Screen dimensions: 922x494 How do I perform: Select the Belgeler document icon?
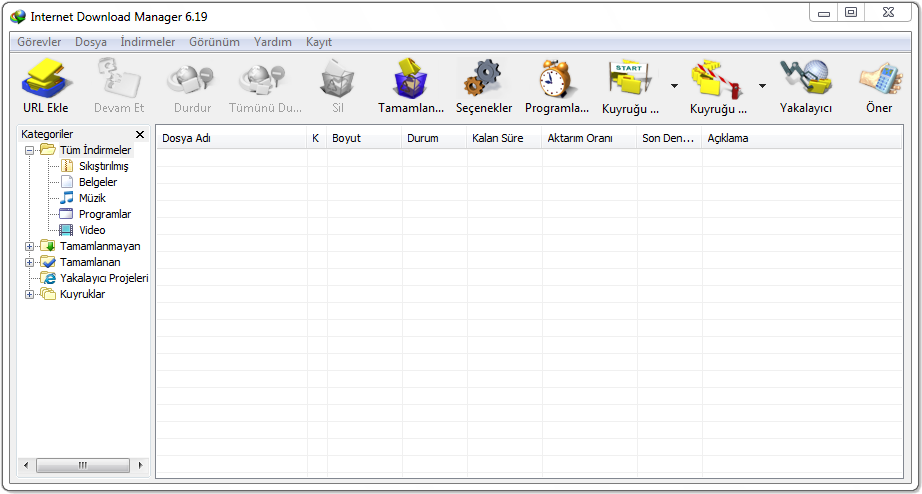tap(67, 182)
